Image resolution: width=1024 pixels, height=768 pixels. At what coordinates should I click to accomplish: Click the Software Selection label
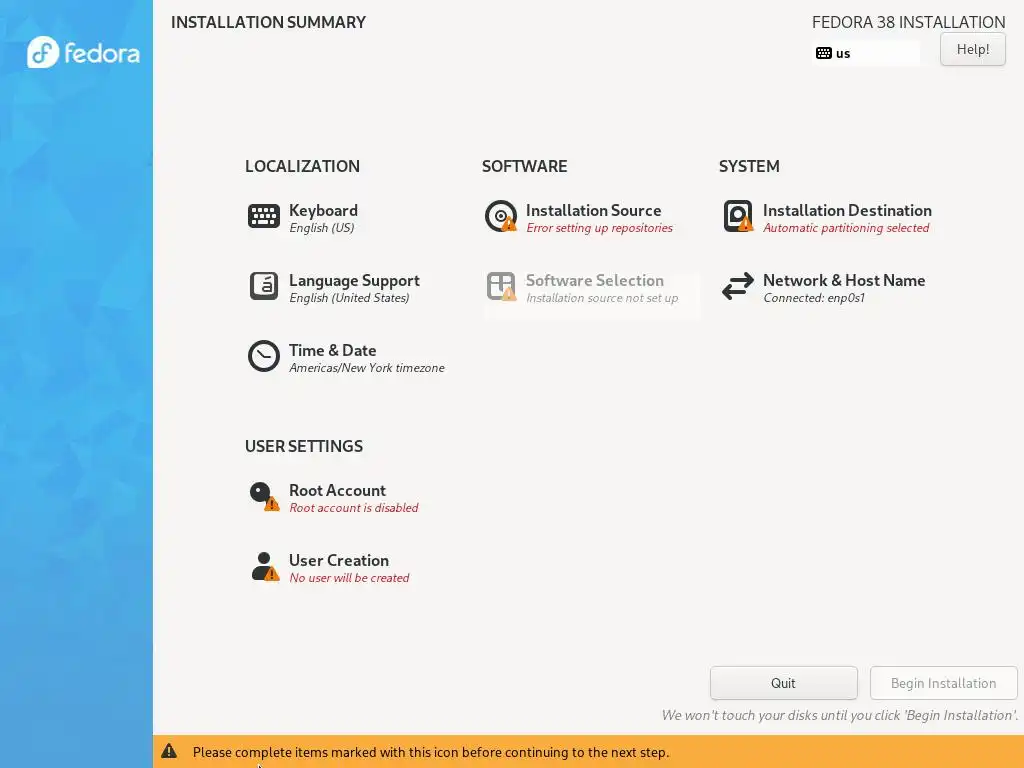(594, 280)
